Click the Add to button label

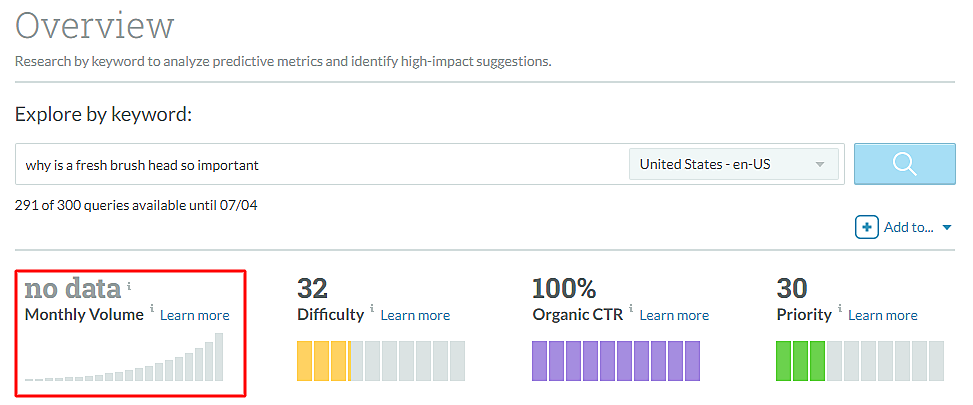pyautogui.click(x=908, y=228)
